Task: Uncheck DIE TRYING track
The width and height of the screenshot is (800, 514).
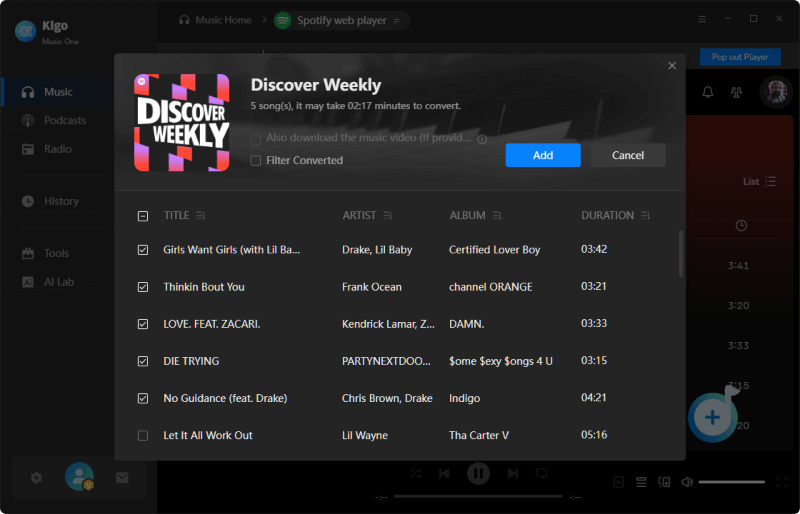Action: [143, 361]
